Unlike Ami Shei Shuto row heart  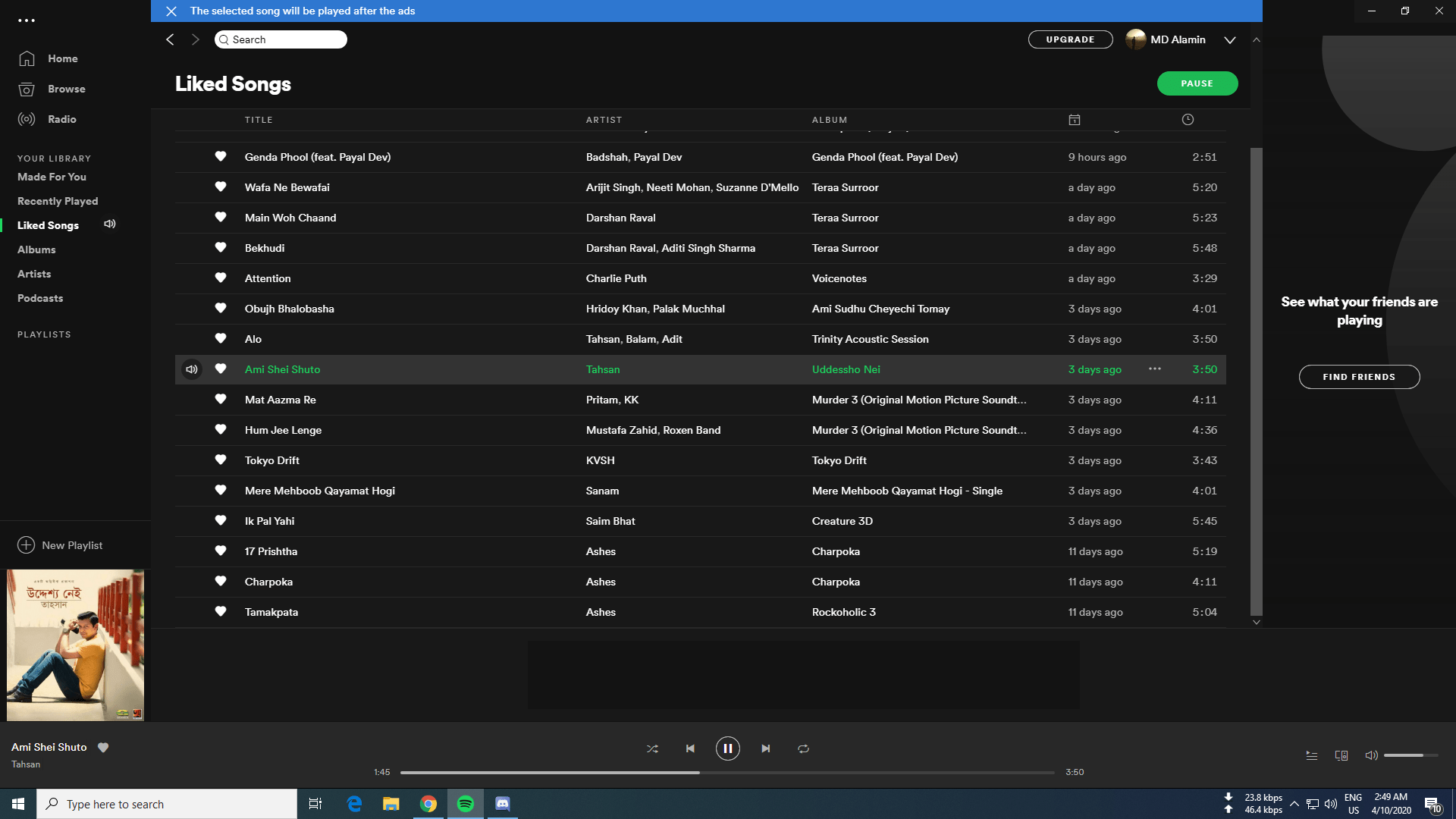coord(221,369)
